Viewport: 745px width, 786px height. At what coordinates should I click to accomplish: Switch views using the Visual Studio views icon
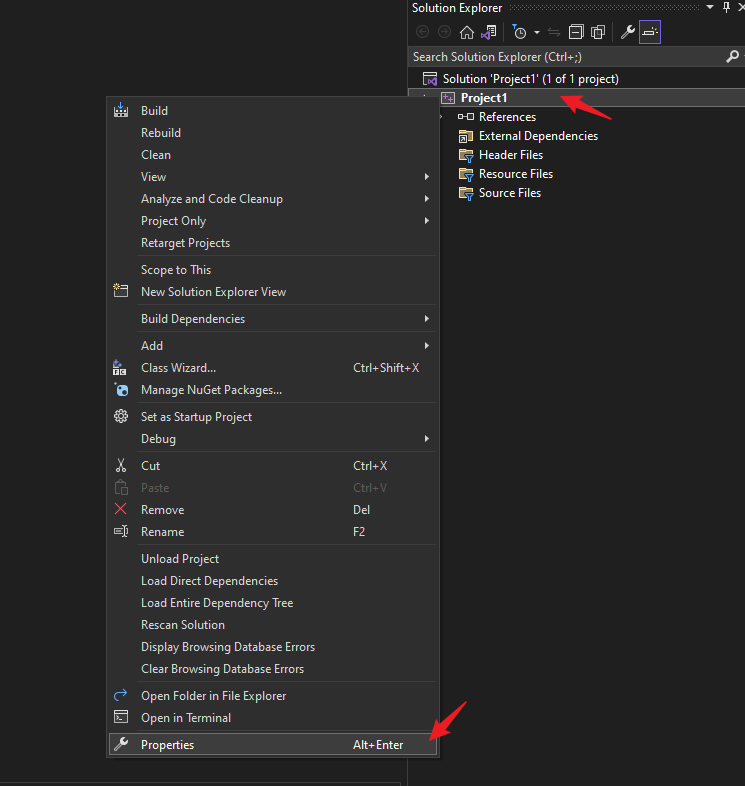(488, 33)
